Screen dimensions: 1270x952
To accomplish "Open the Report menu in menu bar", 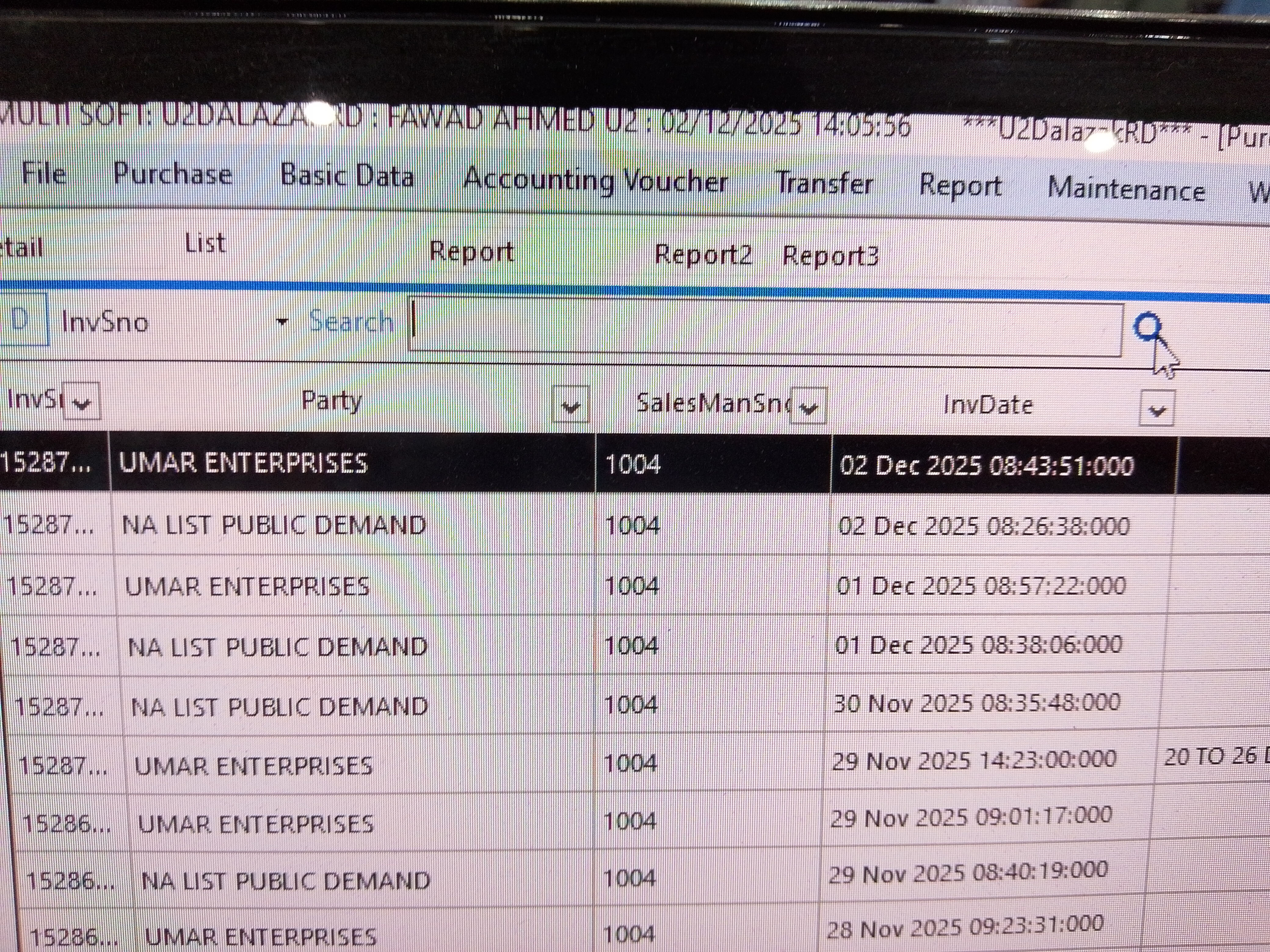I will pos(960,186).
